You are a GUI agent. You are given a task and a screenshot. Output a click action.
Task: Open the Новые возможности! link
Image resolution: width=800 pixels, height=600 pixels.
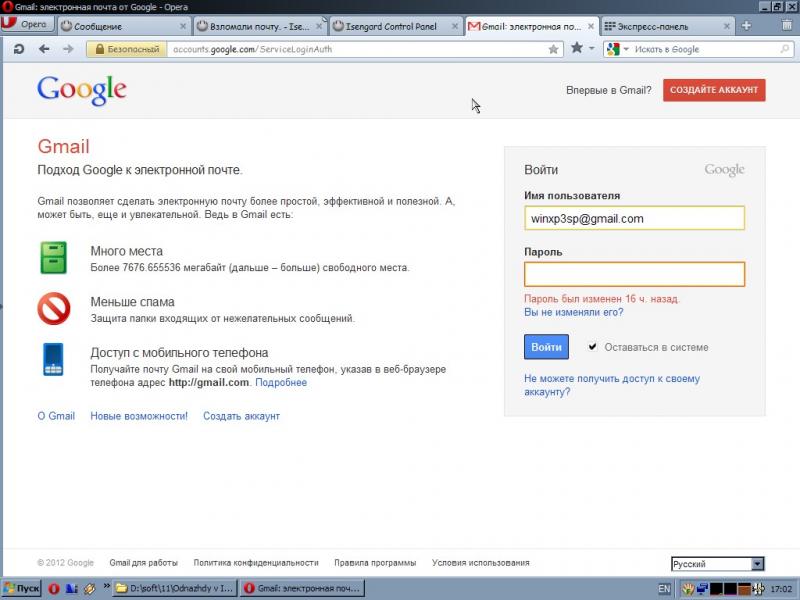(139, 416)
